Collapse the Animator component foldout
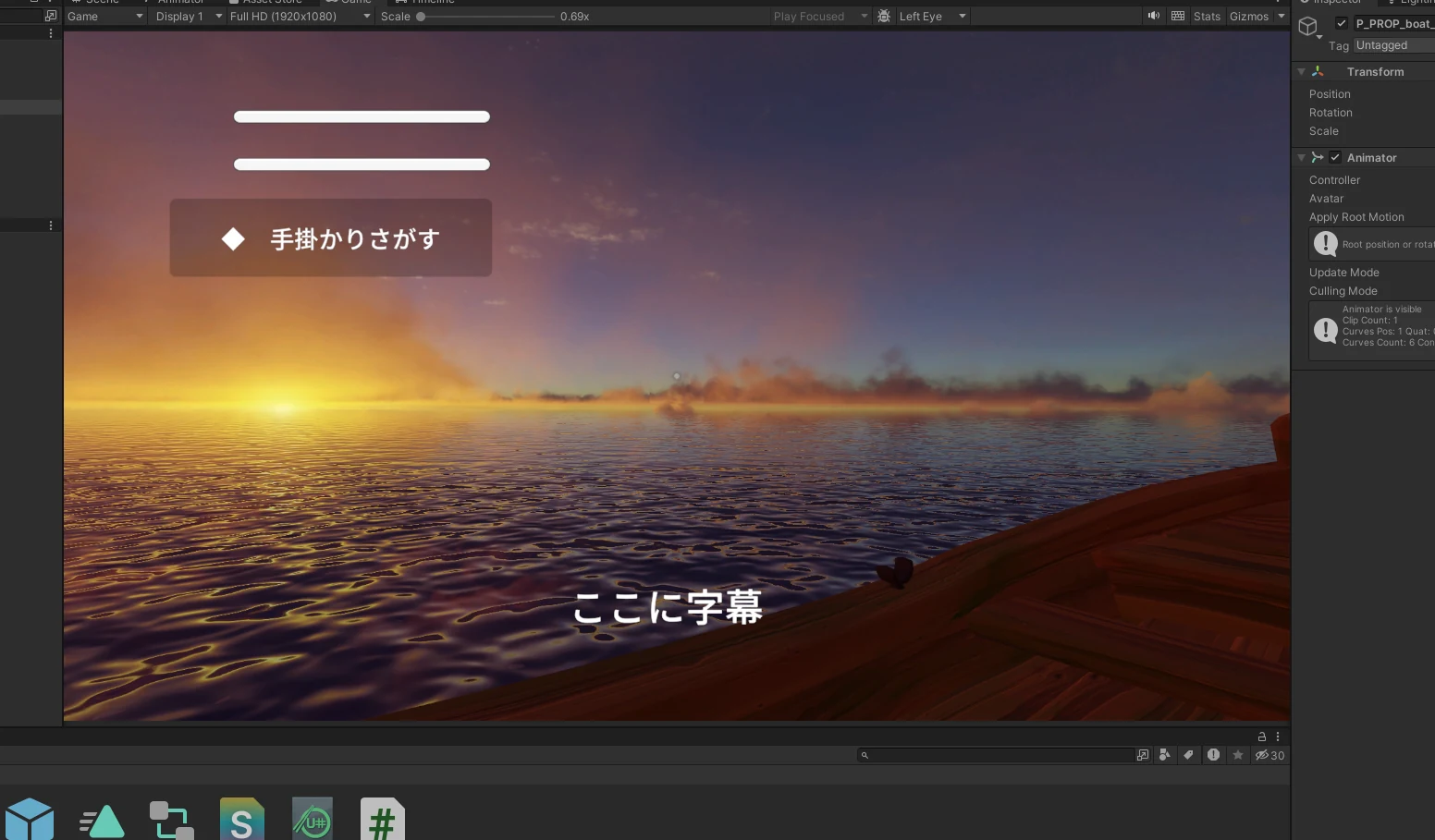 1301,157
